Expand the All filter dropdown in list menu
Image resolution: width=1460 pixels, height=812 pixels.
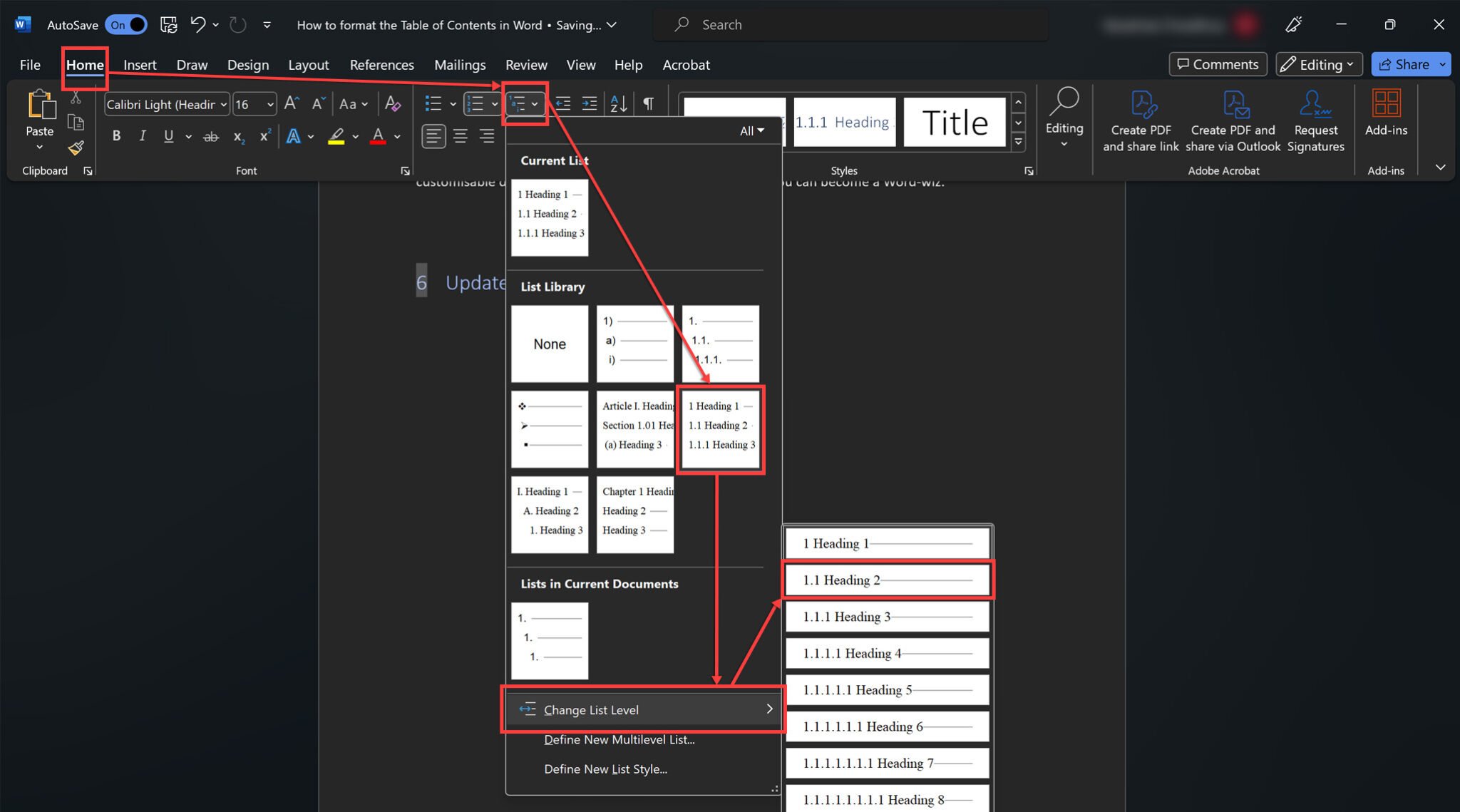point(751,131)
